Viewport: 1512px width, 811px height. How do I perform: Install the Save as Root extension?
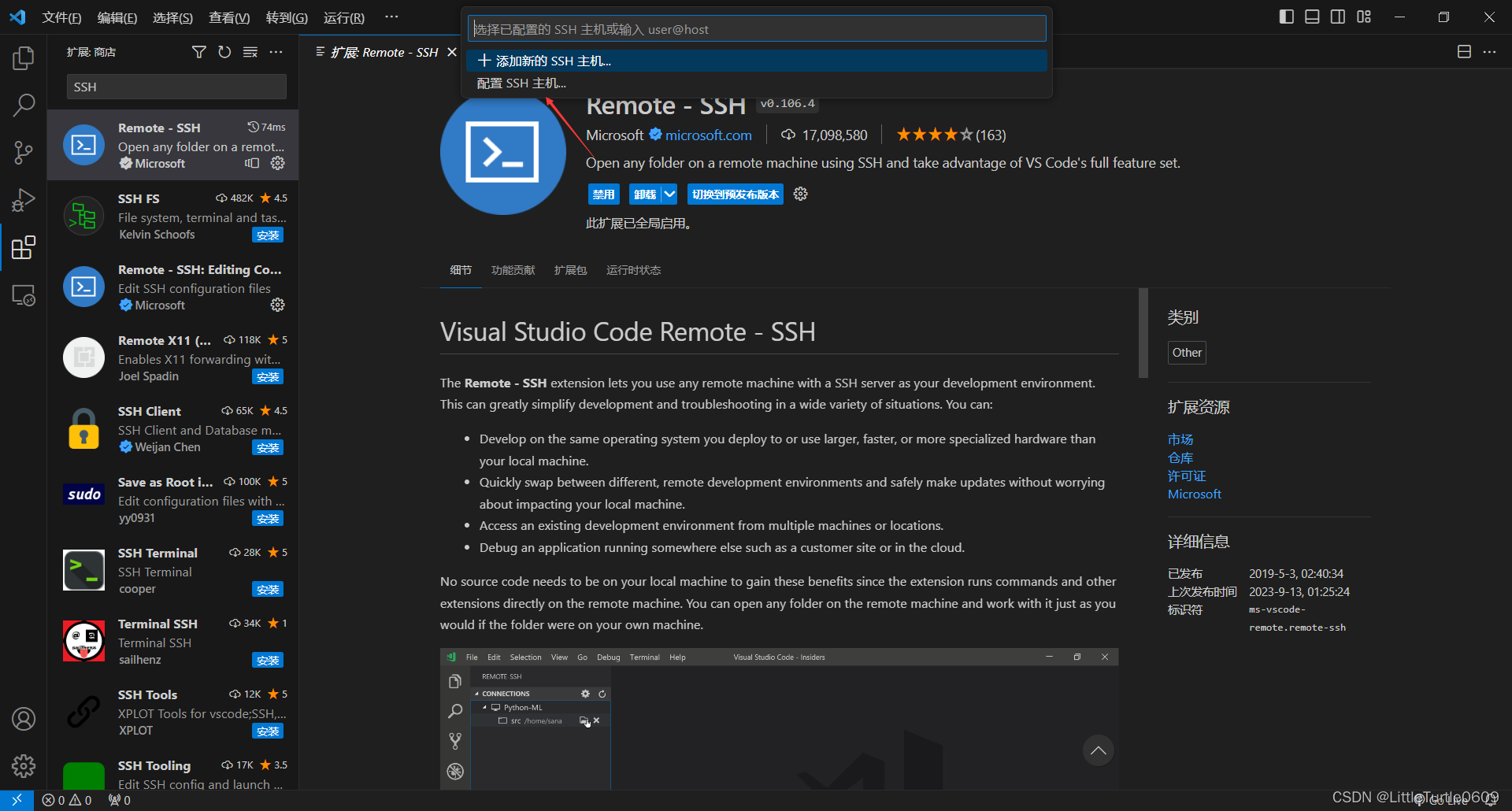coord(268,518)
